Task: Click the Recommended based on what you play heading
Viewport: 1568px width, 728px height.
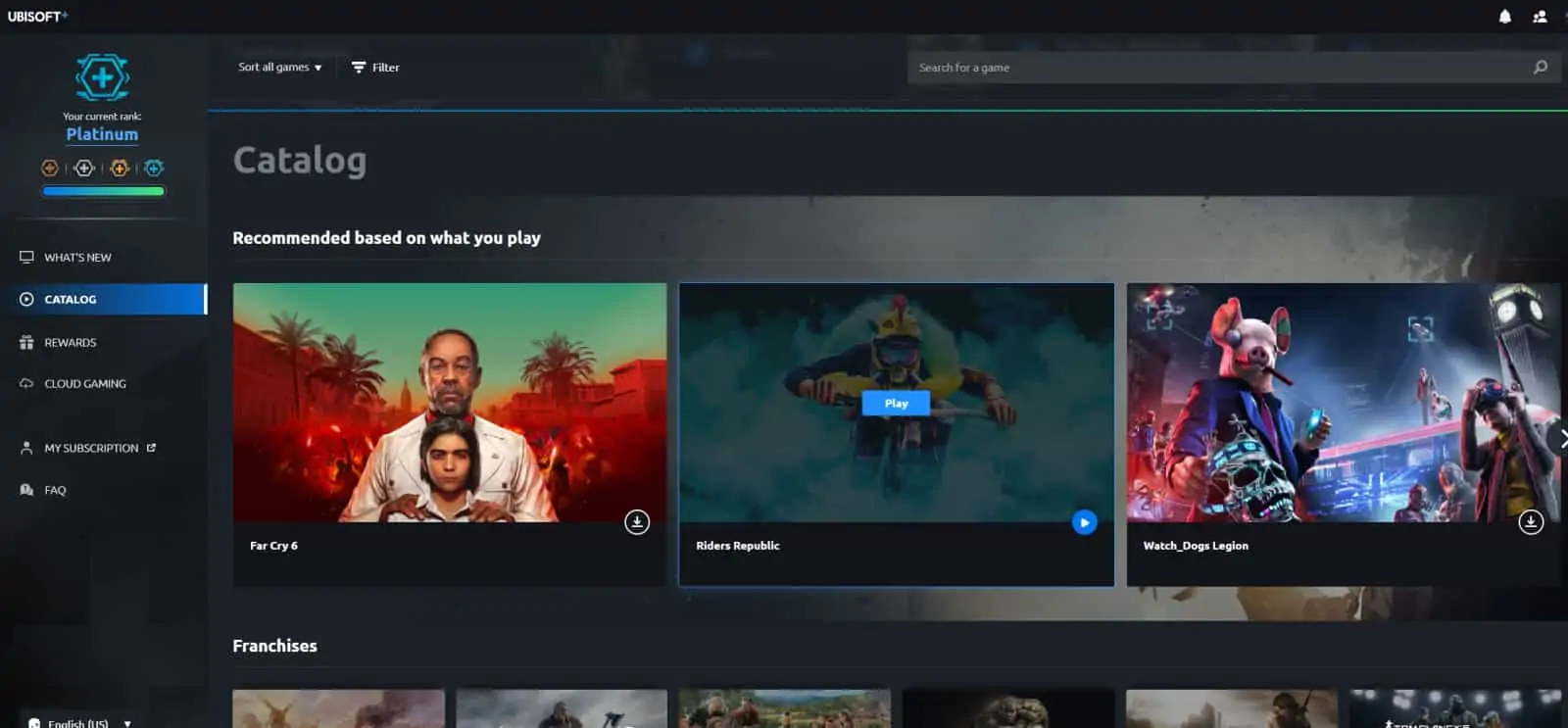Action: [386, 238]
